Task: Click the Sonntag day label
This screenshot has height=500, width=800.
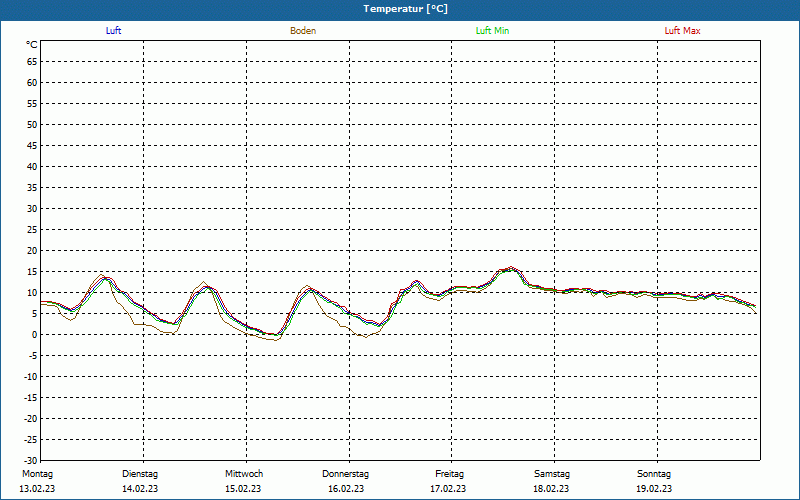Action: [654, 474]
